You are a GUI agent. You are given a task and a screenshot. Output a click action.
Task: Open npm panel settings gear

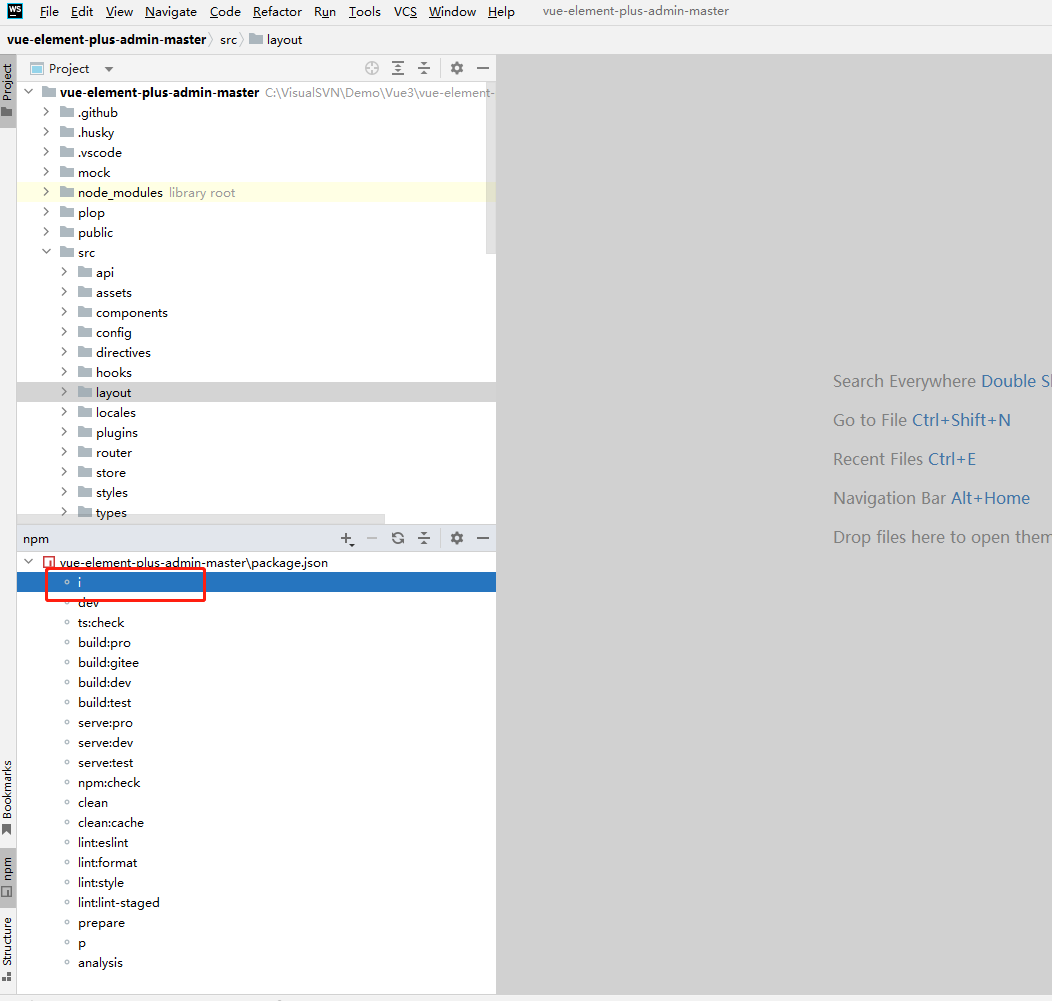[457, 538]
